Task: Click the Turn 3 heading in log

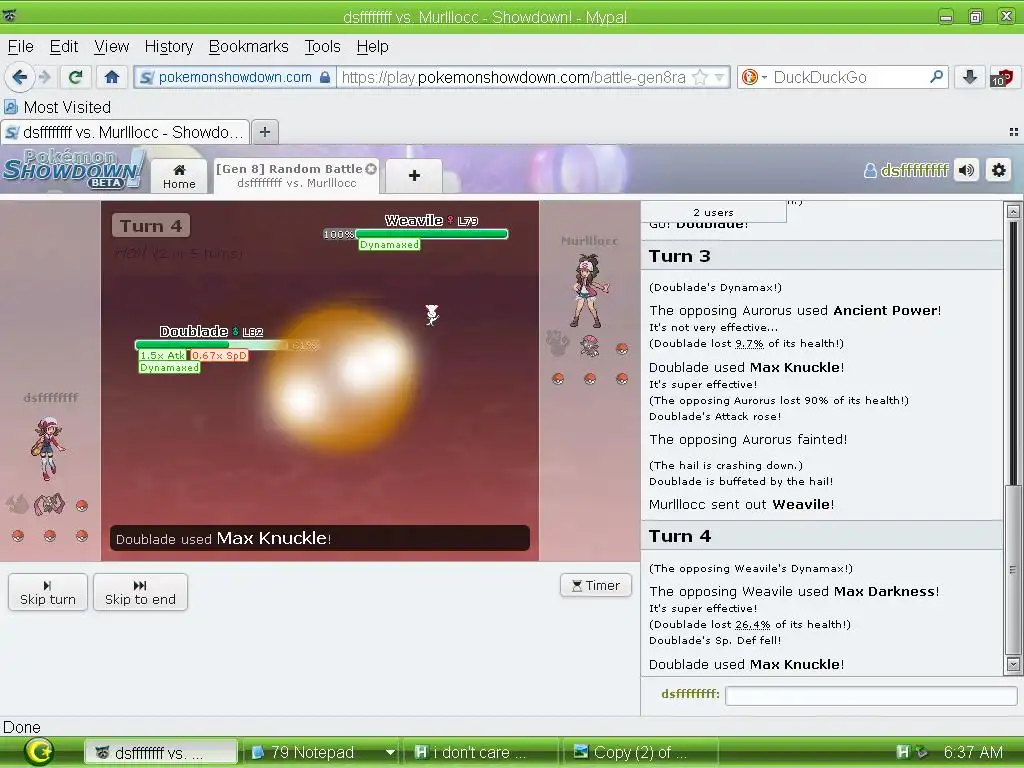Action: [x=679, y=256]
